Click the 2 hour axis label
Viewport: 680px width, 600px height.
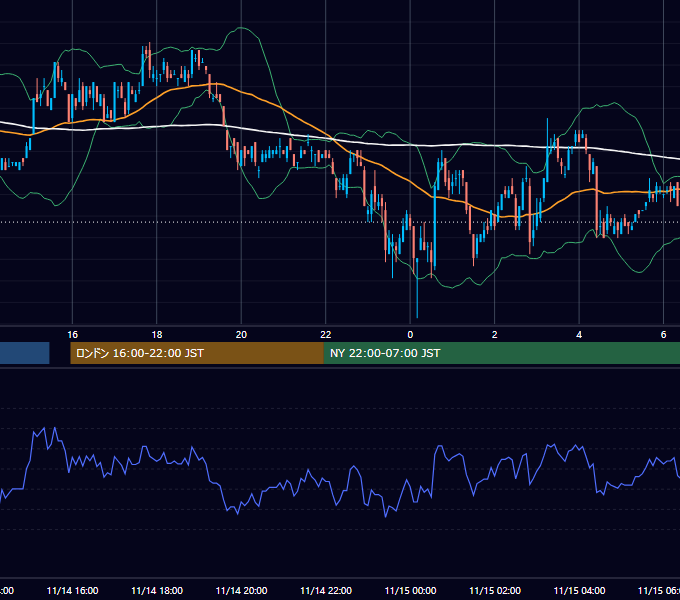coord(494,335)
